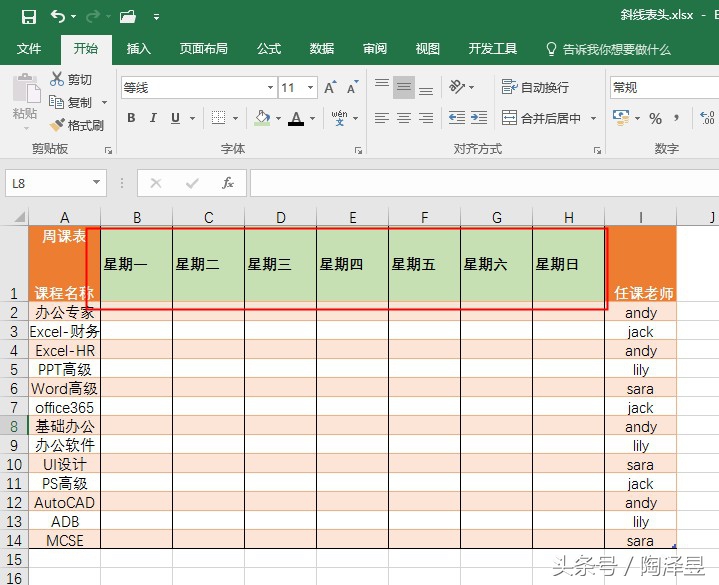The image size is (719, 585).
Task: Switch to the 视图 (View) tab
Action: (x=427, y=49)
